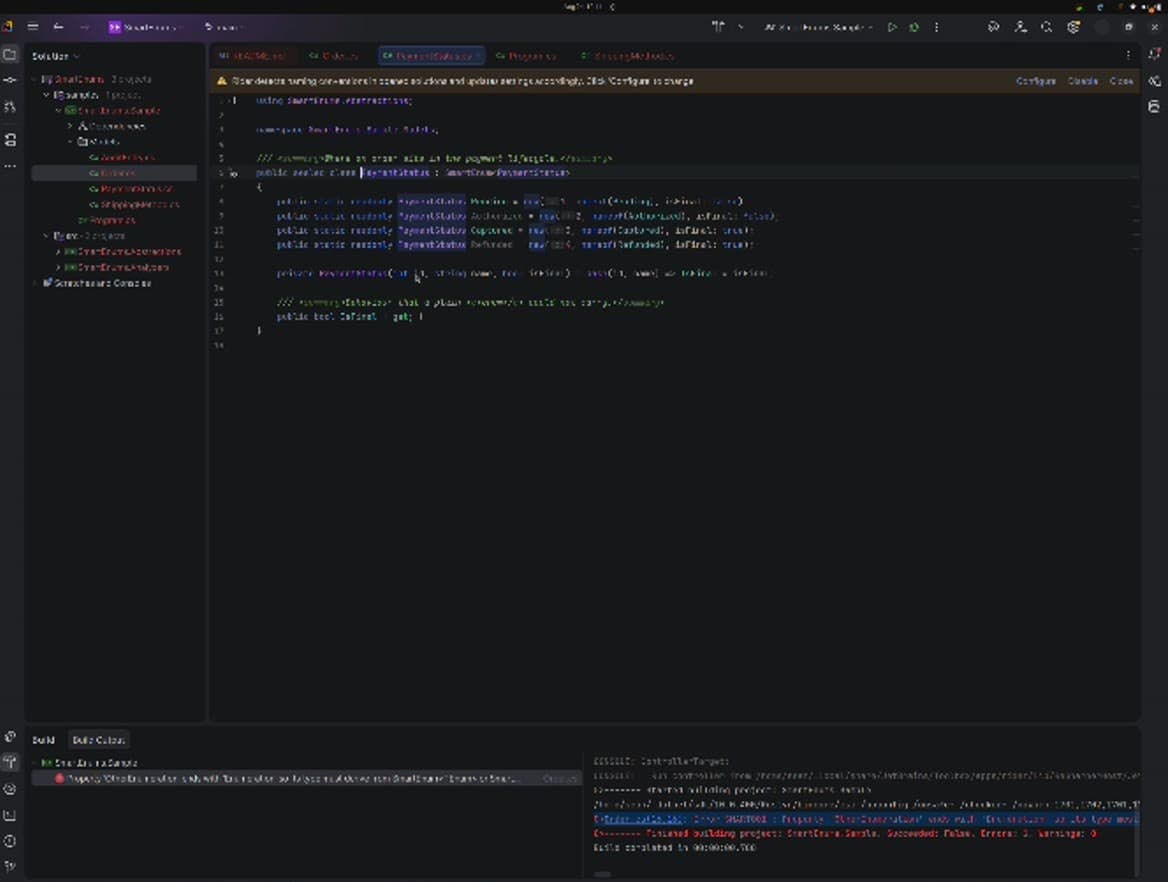Open the Terminal icon in bottom-left sidebar

[10, 816]
